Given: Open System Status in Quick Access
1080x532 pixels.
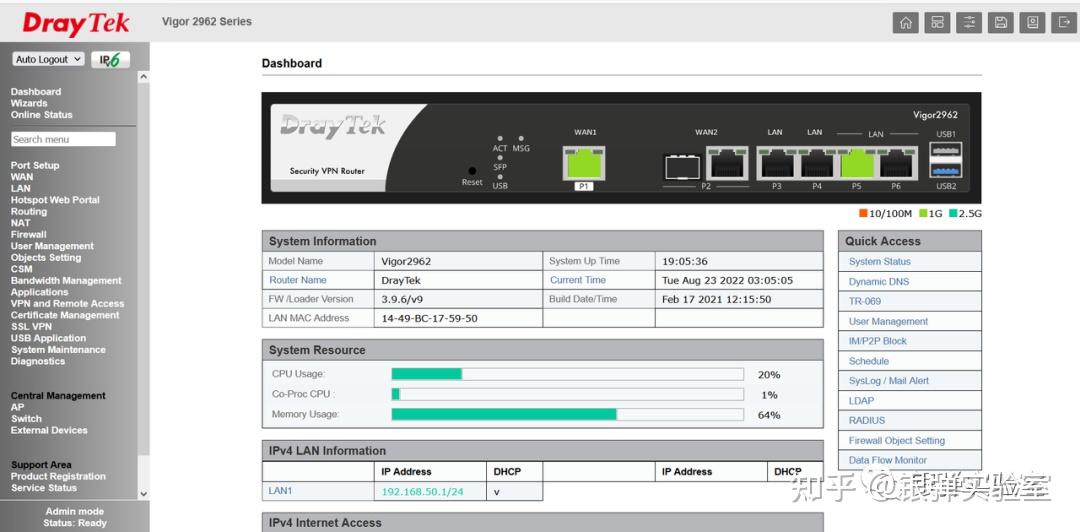Looking at the screenshot, I should pos(880,262).
